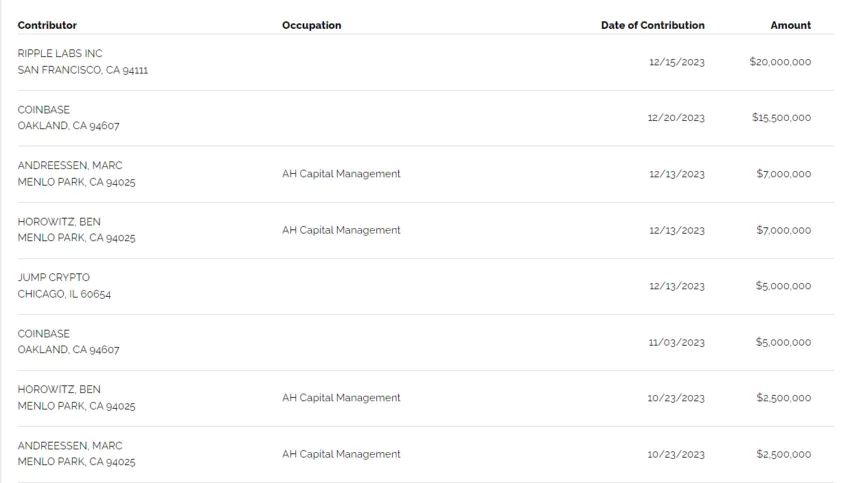Sort by Date of Contribution header

[652, 25]
